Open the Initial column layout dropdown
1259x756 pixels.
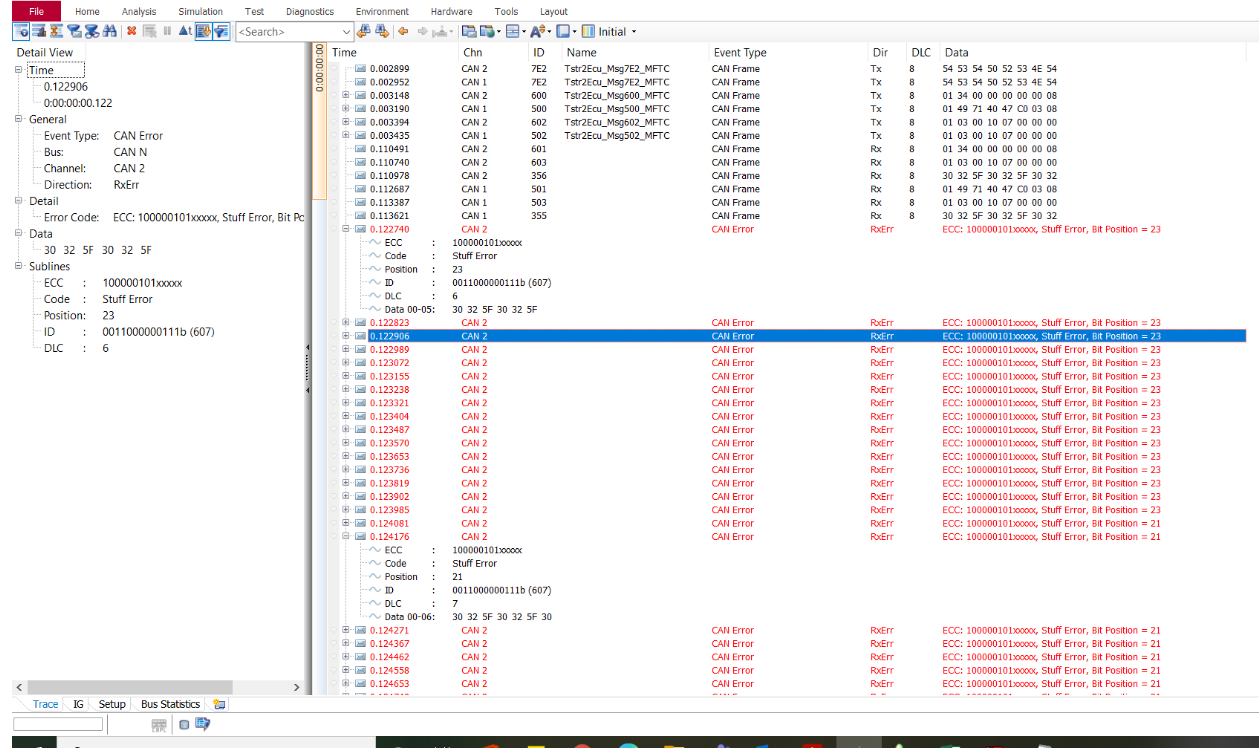coord(633,32)
